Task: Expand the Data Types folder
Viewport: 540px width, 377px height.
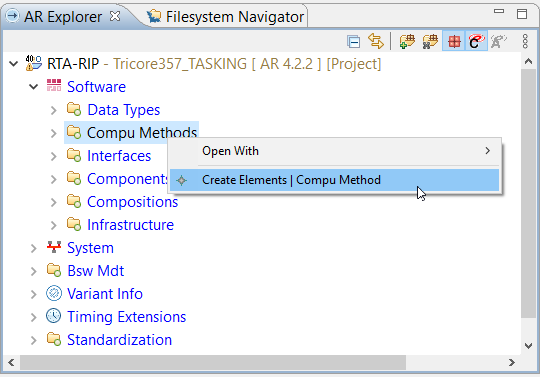Action: click(x=53, y=110)
